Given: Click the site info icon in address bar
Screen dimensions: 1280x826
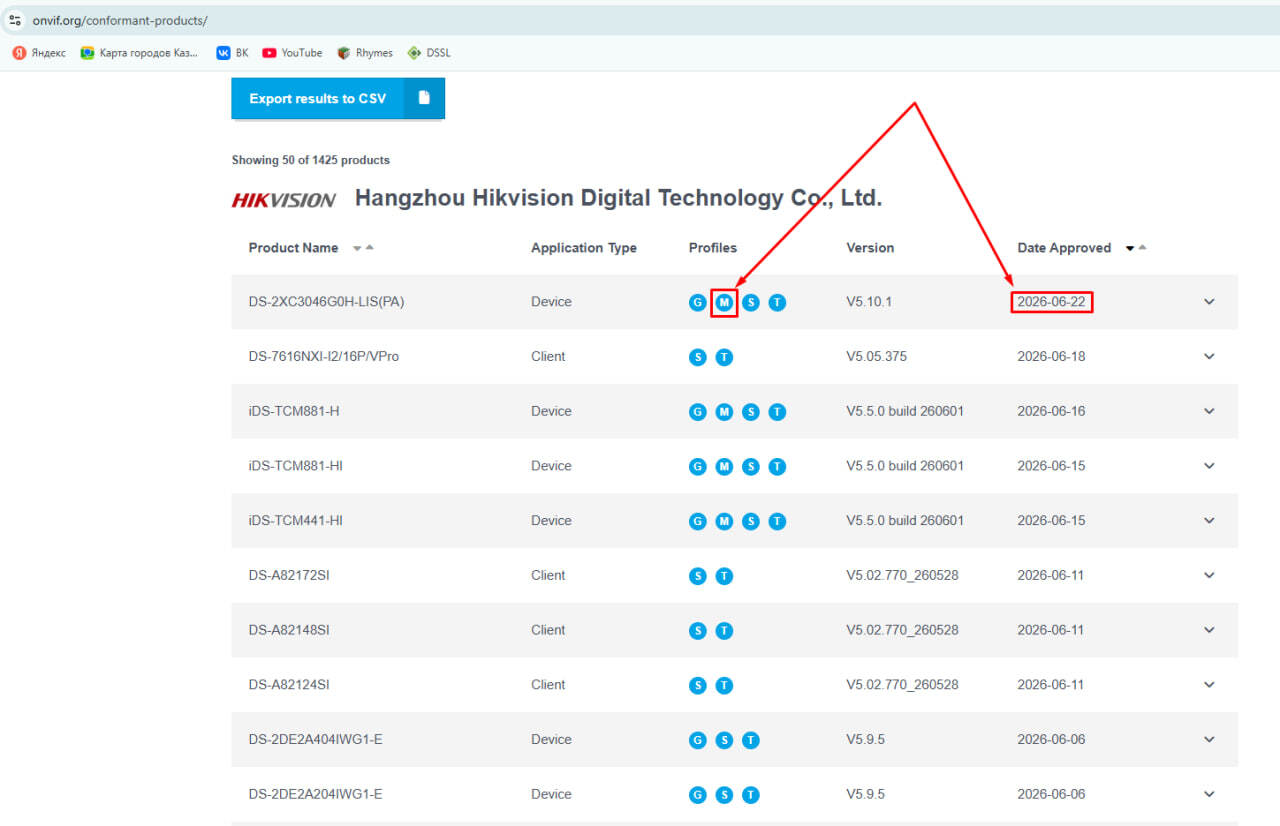Looking at the screenshot, I should coord(15,20).
